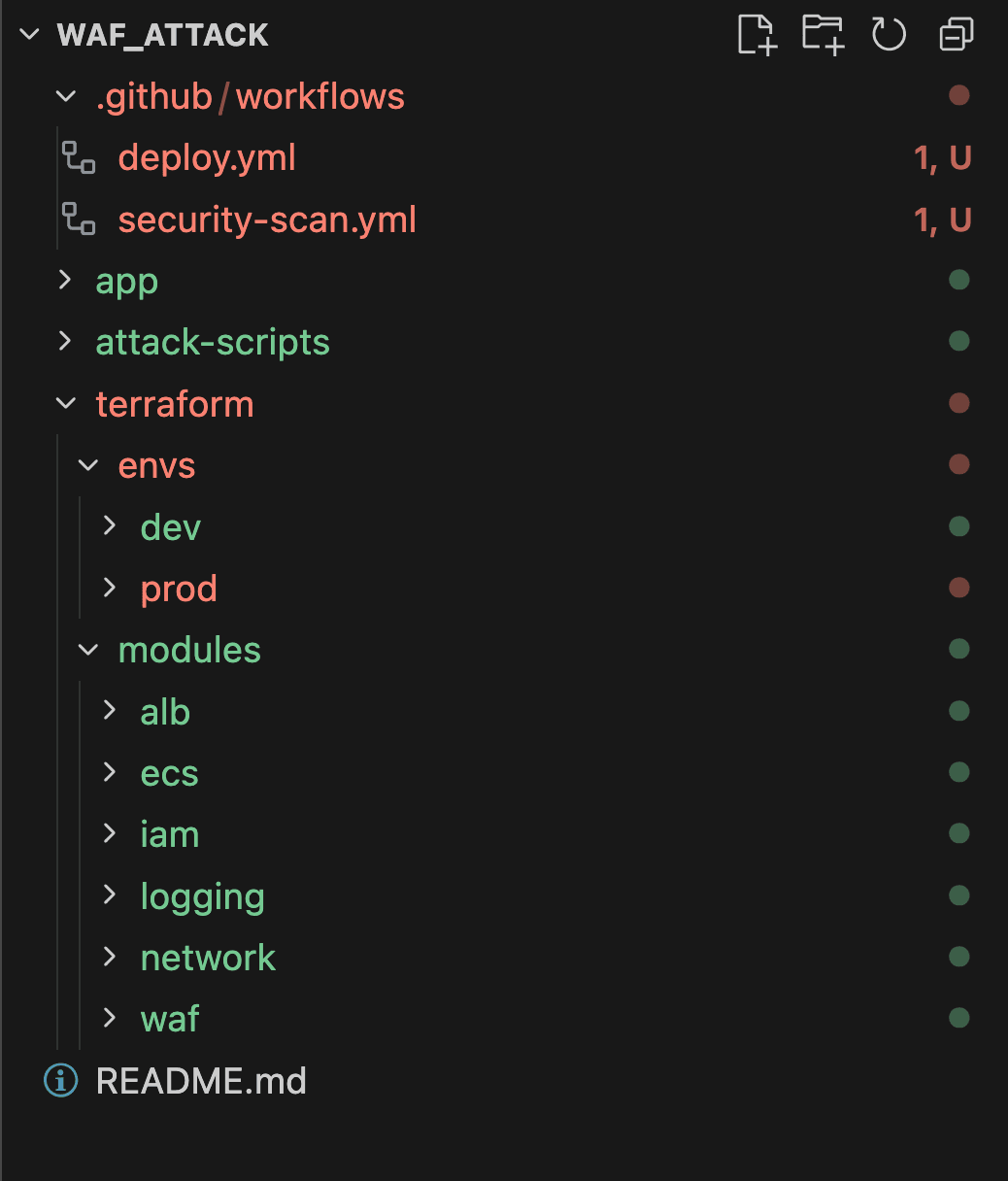Click the New File icon
Screen dimensions: 1008x1181
[757, 34]
